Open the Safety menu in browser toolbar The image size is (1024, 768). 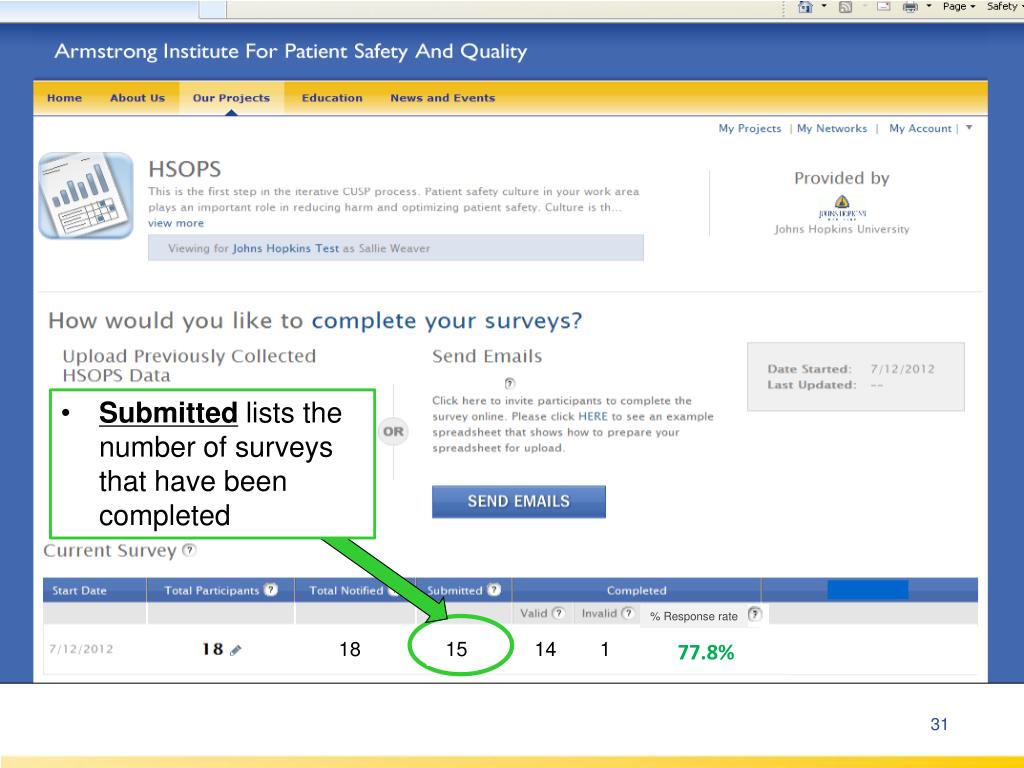[1005, 6]
